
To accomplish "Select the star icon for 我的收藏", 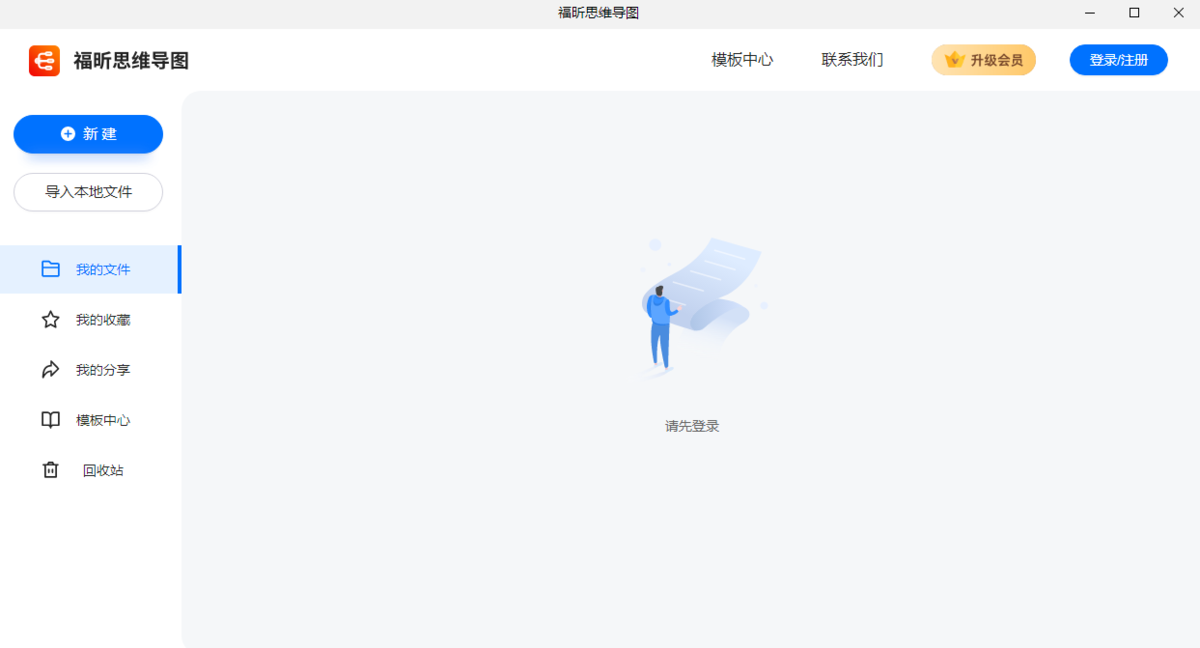I will pos(50,319).
